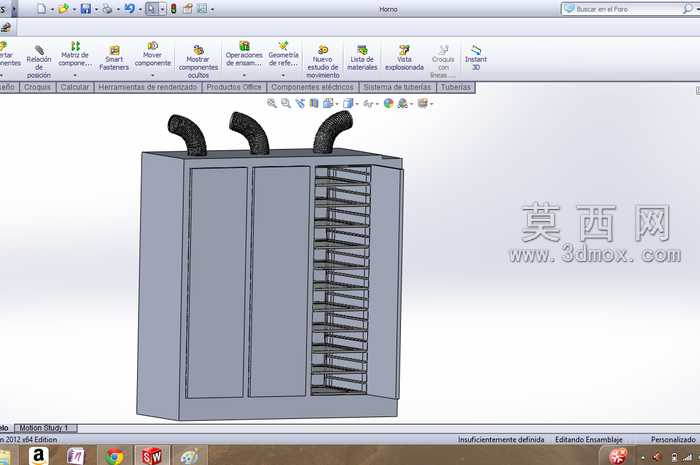Switch to the Tuberías tab
Screen dimensions: 700x465
point(456,87)
